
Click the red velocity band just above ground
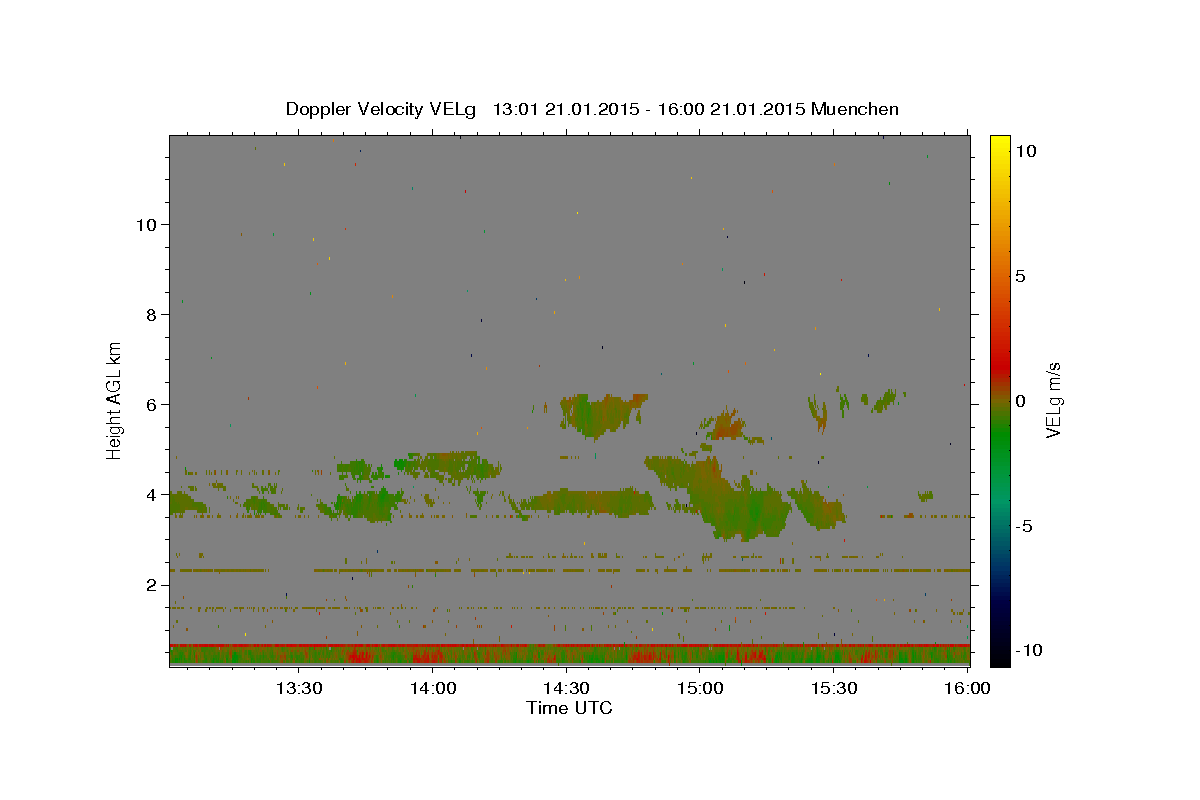pos(569,645)
